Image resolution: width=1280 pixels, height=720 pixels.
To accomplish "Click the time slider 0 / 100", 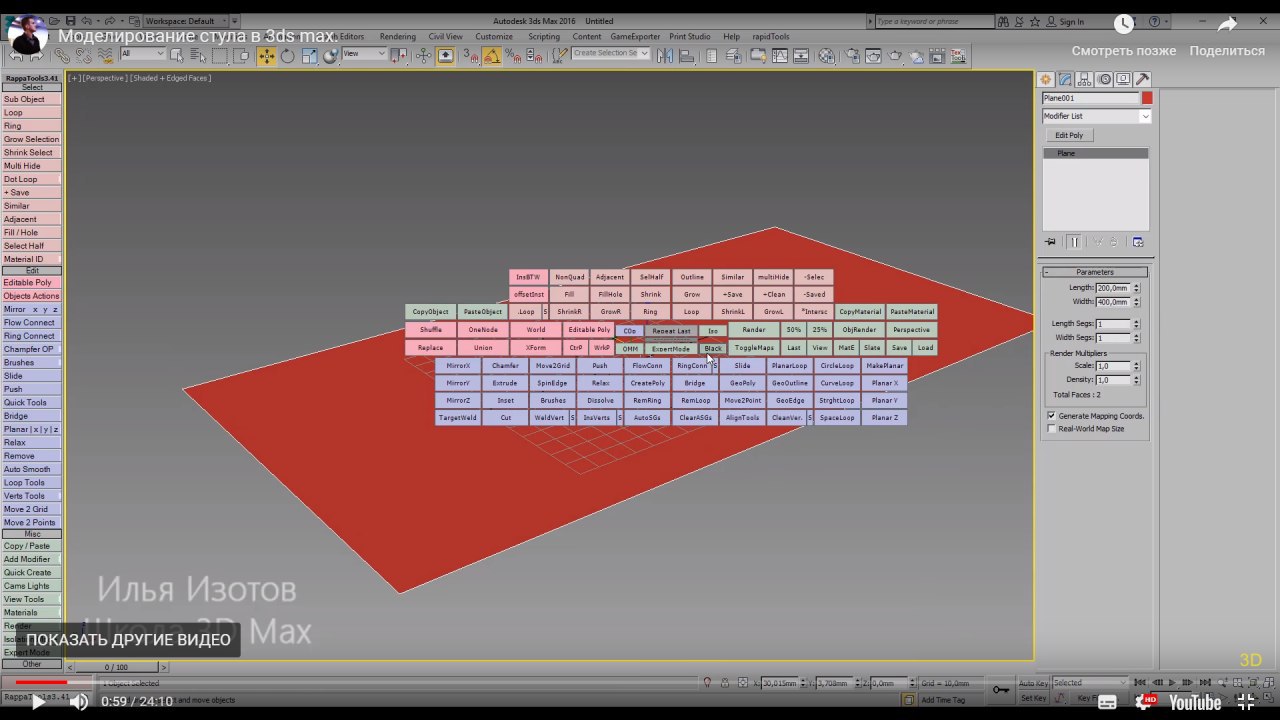I will coord(116,667).
